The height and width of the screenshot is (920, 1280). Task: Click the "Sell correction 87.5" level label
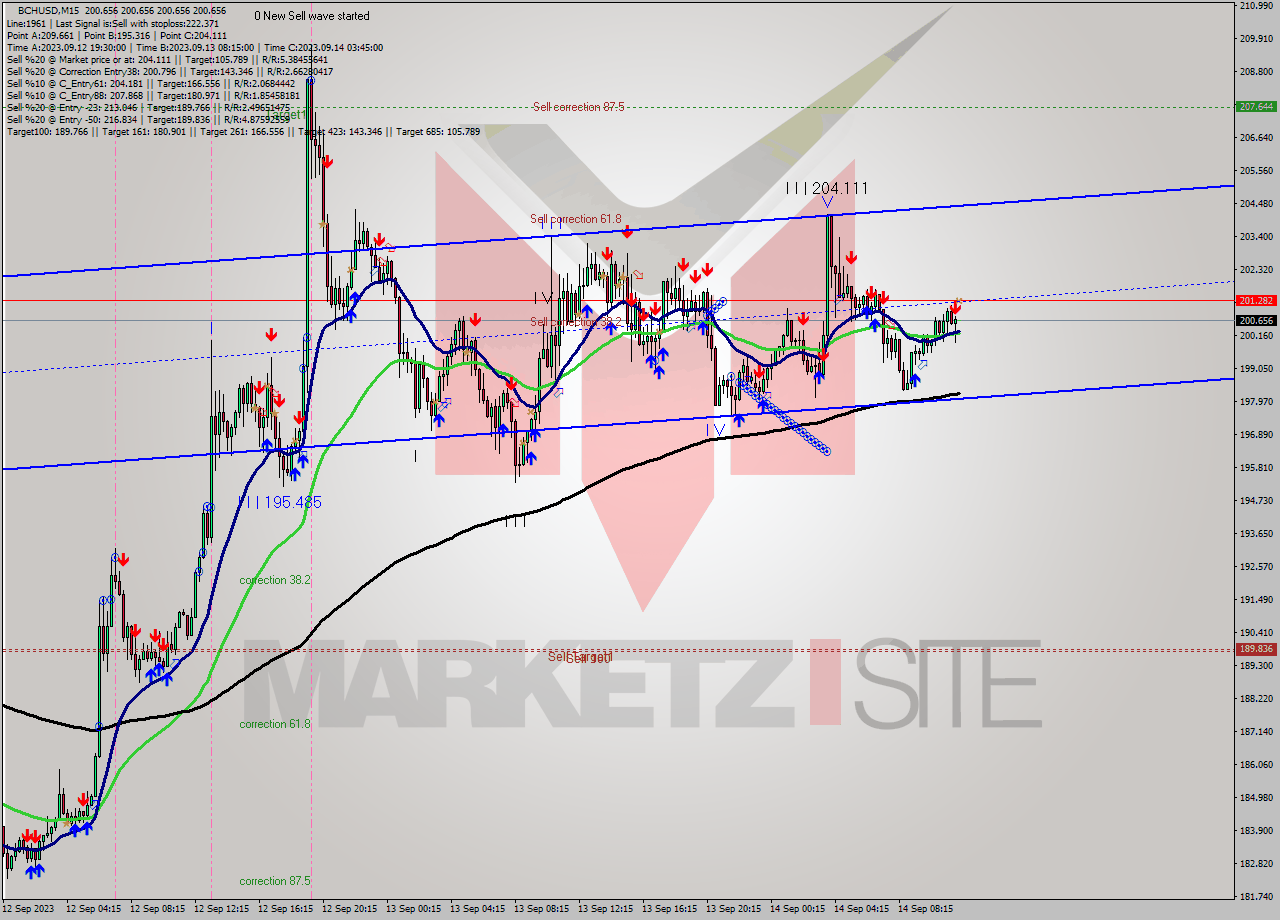coord(578,107)
